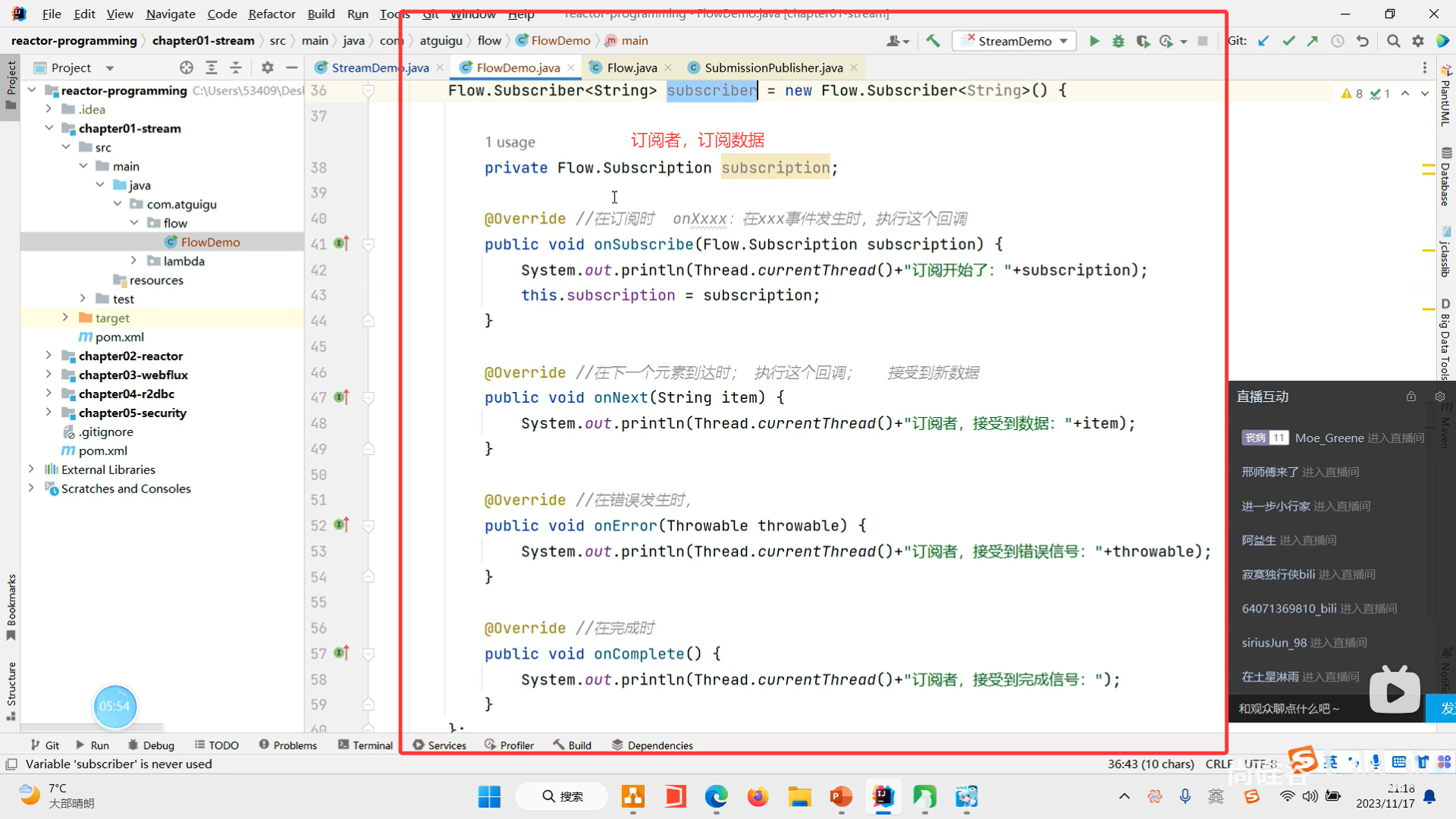Open the Refactor menu
The image size is (1456, 819).
click(271, 14)
